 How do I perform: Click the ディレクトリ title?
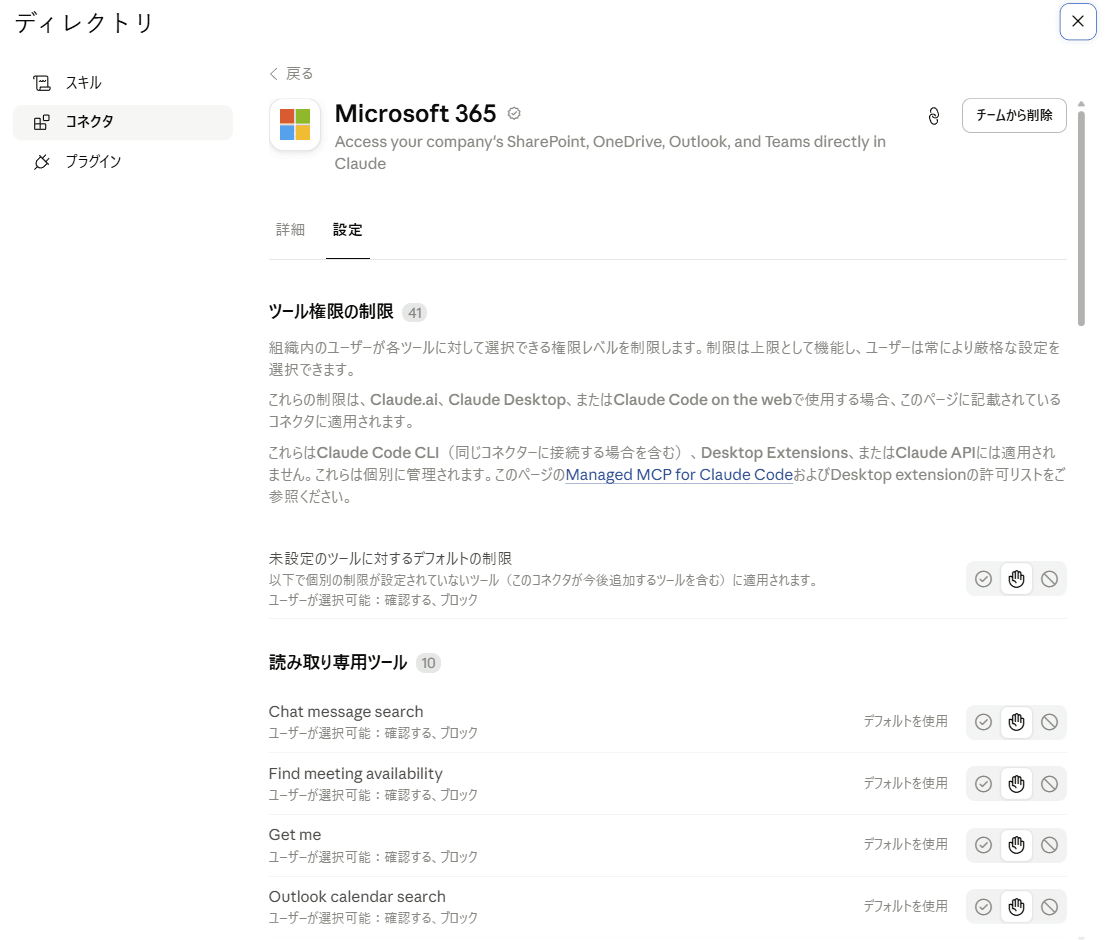[84, 23]
